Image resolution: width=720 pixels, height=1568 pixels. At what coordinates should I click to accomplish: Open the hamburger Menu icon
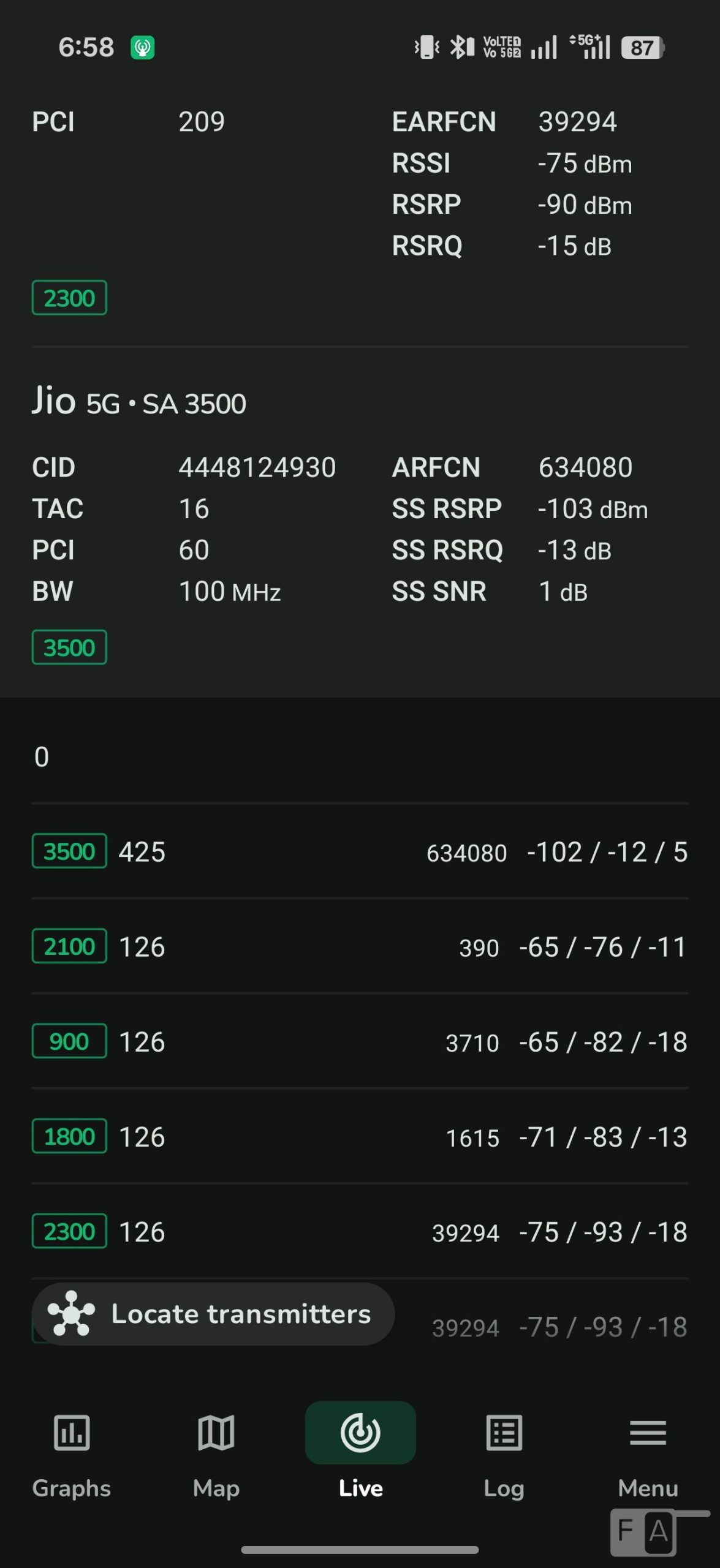[x=648, y=1433]
